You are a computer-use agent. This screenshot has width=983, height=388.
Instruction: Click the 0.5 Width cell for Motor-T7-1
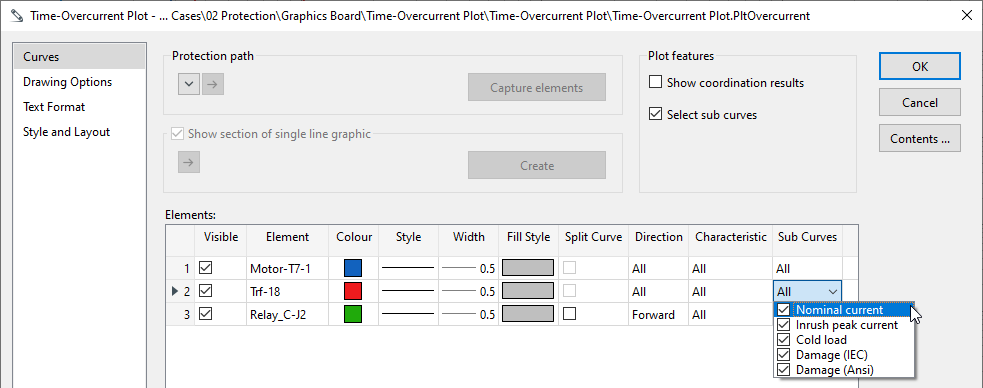tap(468, 268)
